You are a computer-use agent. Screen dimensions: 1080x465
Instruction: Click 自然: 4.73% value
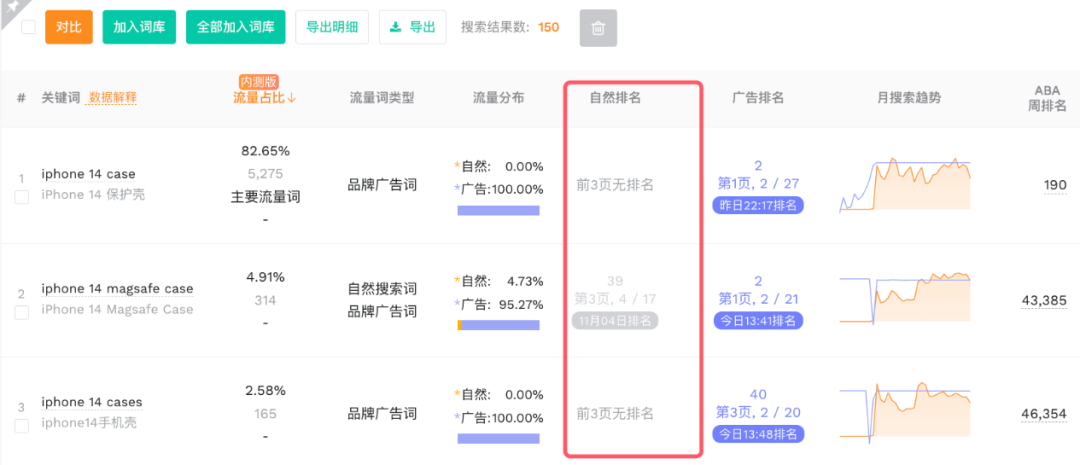coord(499,281)
